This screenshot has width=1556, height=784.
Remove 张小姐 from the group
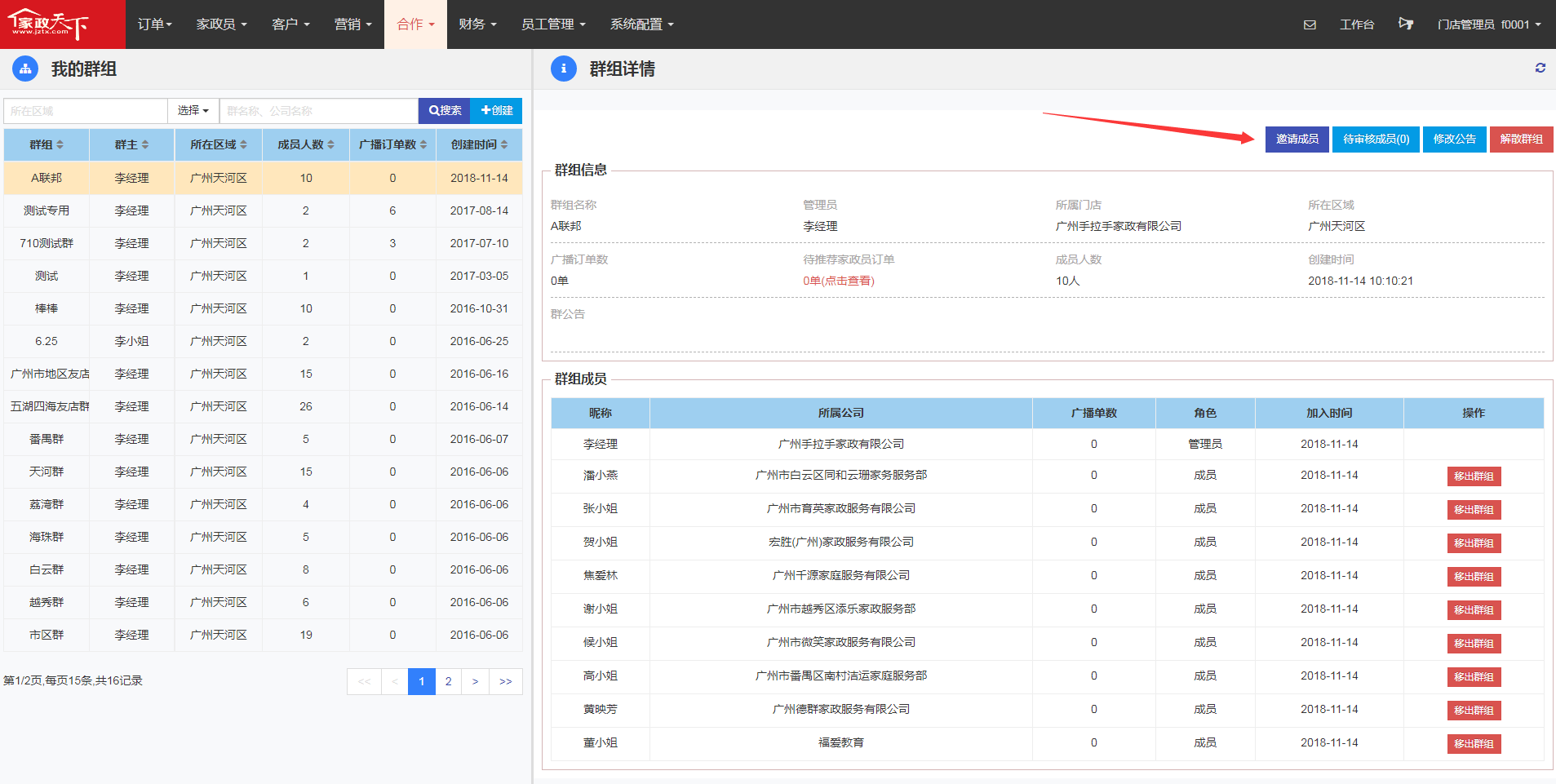point(1474,510)
